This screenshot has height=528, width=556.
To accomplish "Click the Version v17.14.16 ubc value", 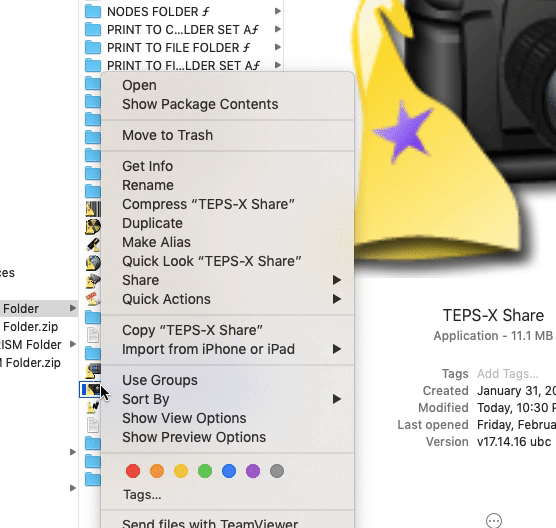I will point(514,442).
